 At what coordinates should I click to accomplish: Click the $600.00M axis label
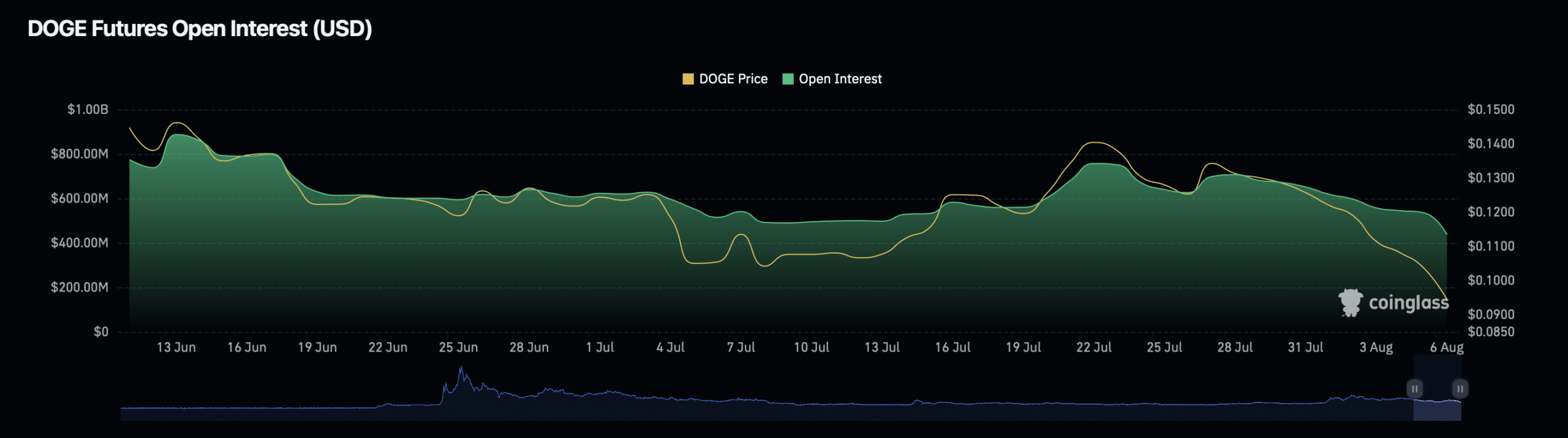point(80,198)
